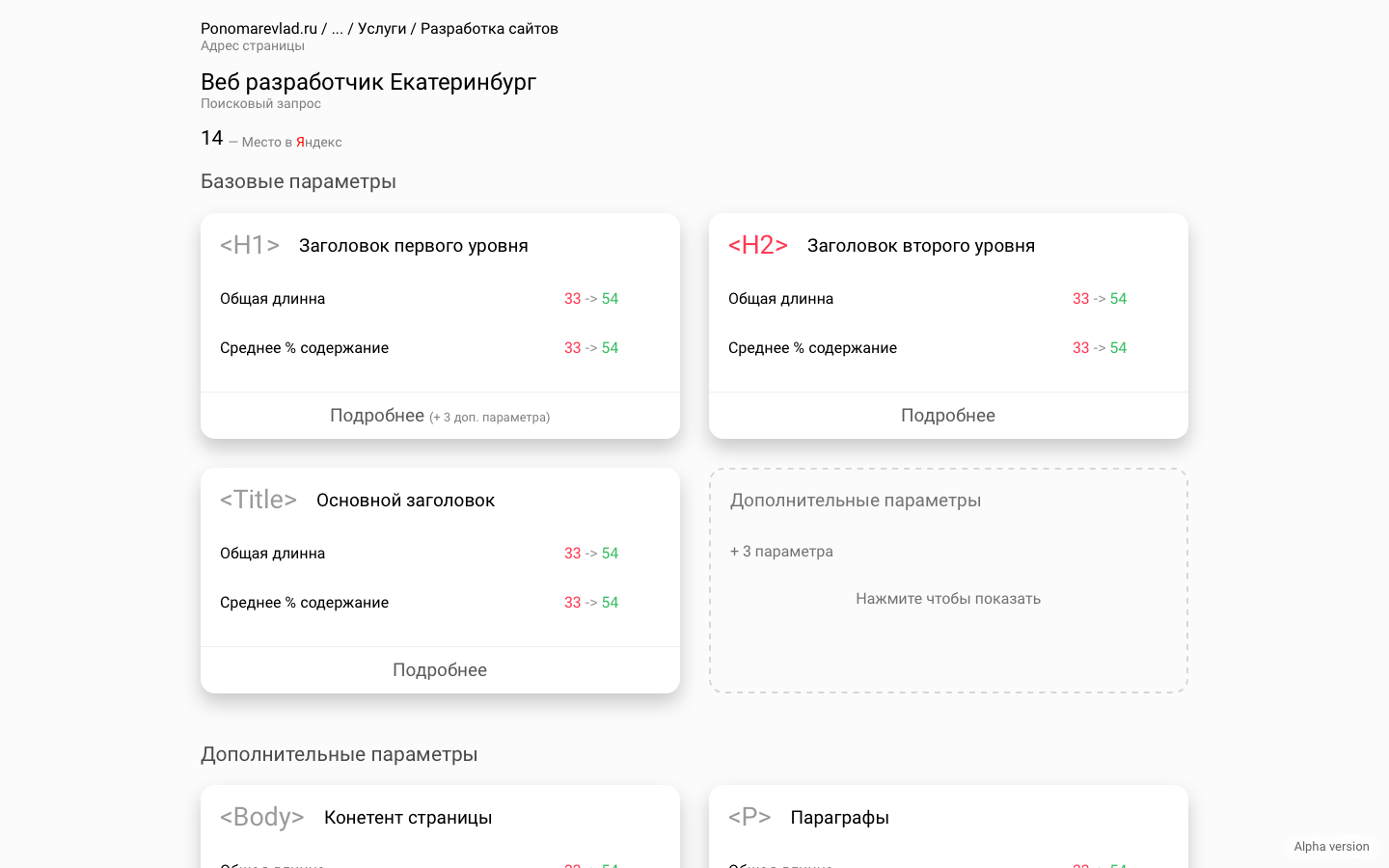
Task: Open the Услуги breadcrumb item
Action: (x=382, y=29)
